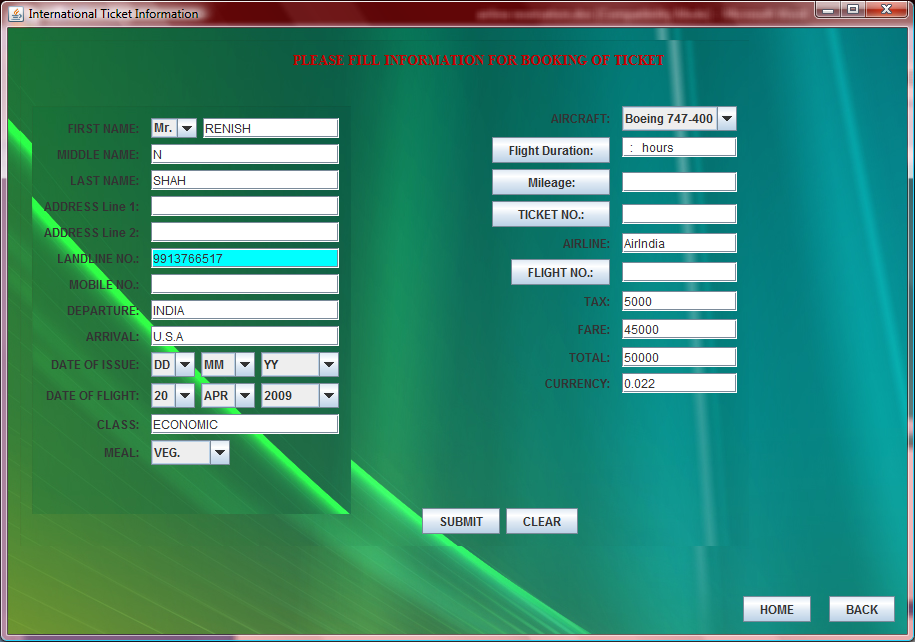This screenshot has height=642, width=915.
Task: Click the Currency field showing 0.022
Action: pyautogui.click(x=679, y=383)
